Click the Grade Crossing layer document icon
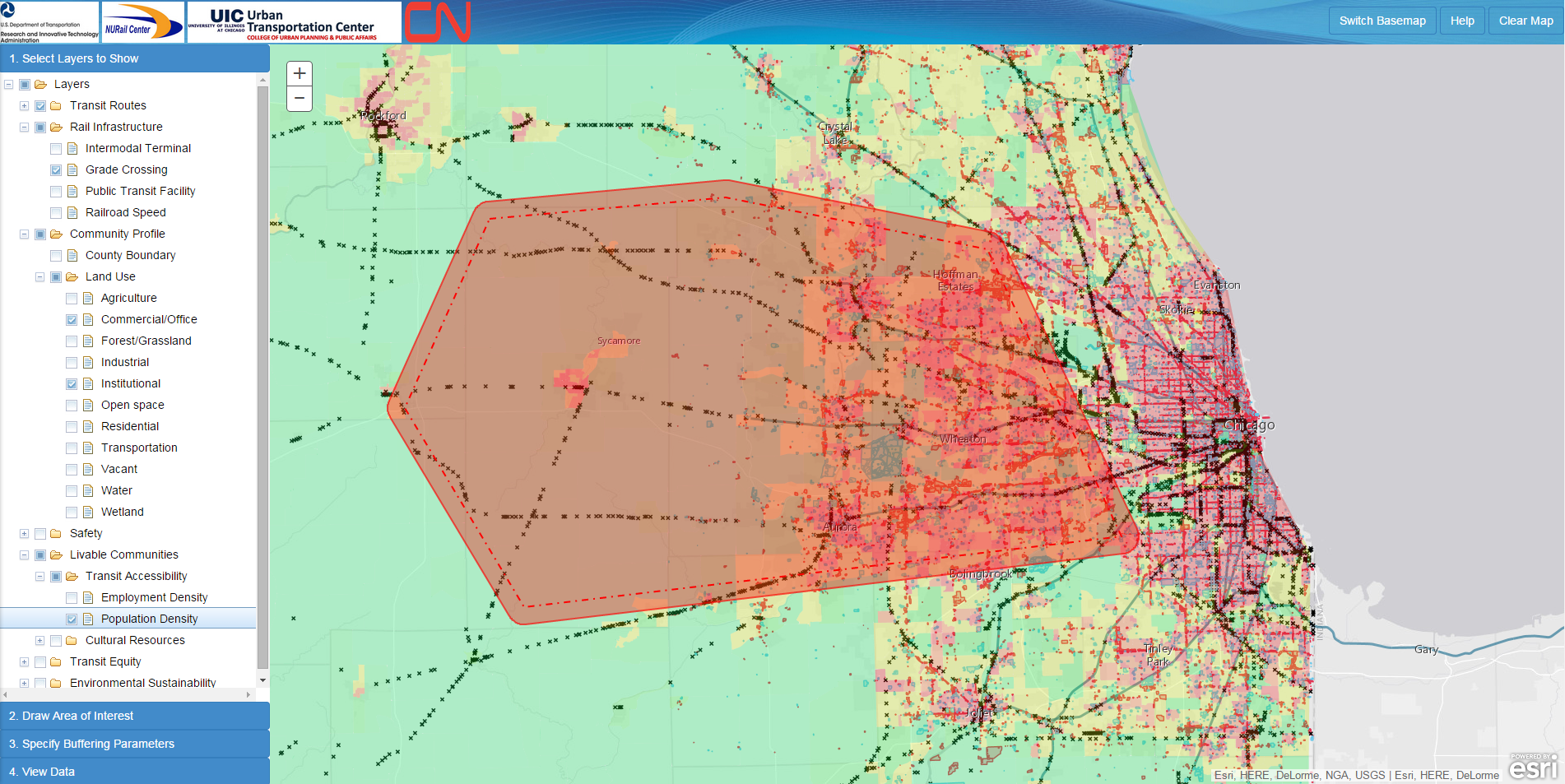The width and height of the screenshot is (1565, 784). (72, 169)
